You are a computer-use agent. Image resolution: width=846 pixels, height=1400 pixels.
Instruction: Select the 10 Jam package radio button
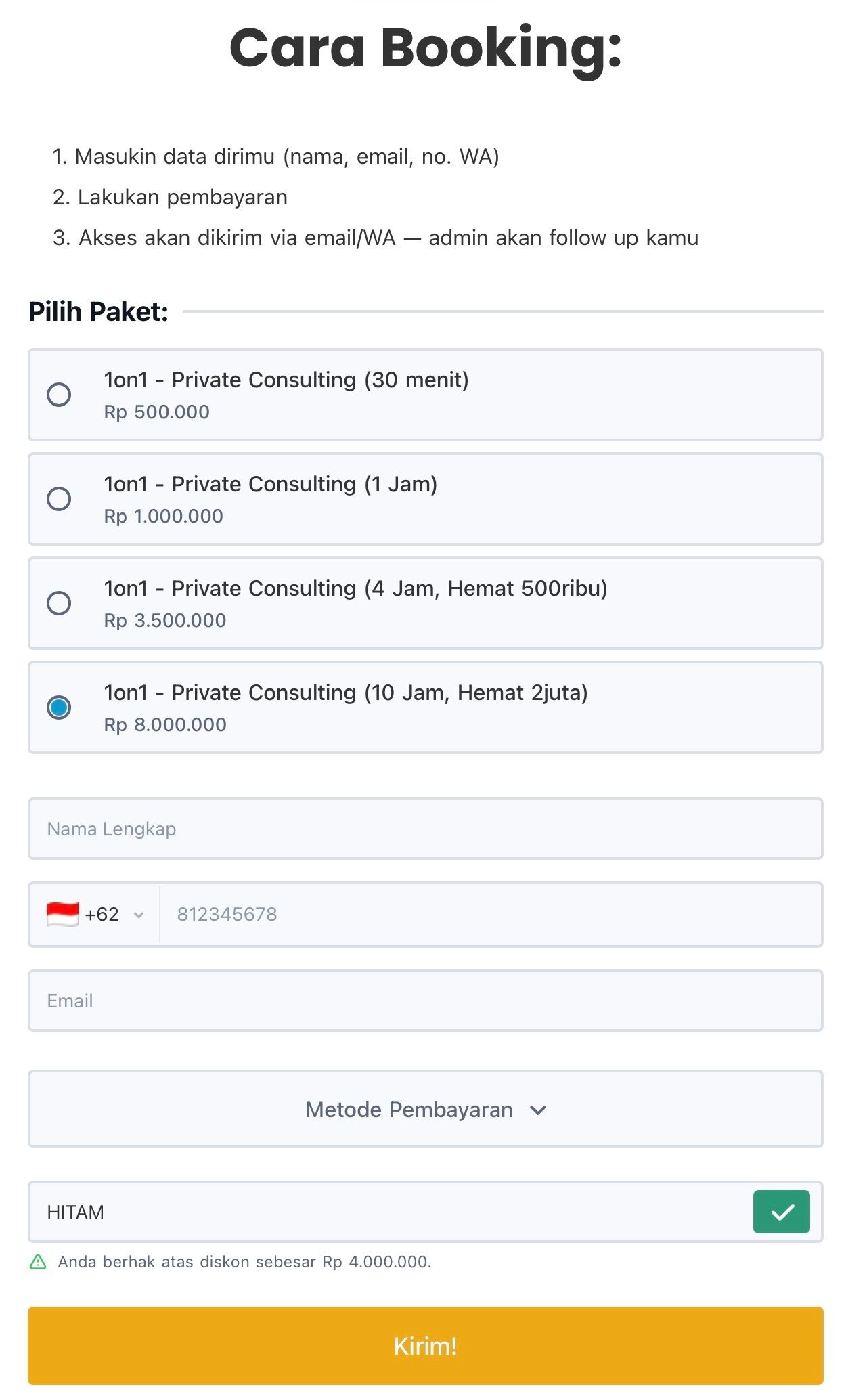pos(59,707)
